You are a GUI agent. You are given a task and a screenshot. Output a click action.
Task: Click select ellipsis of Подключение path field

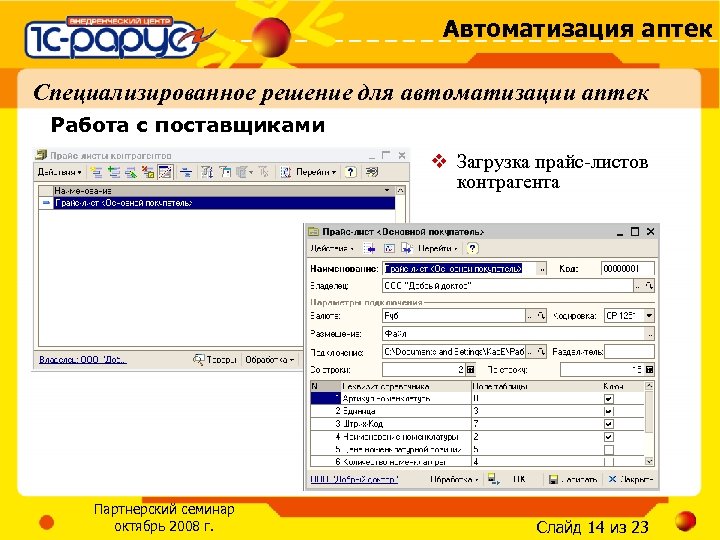[530, 352]
